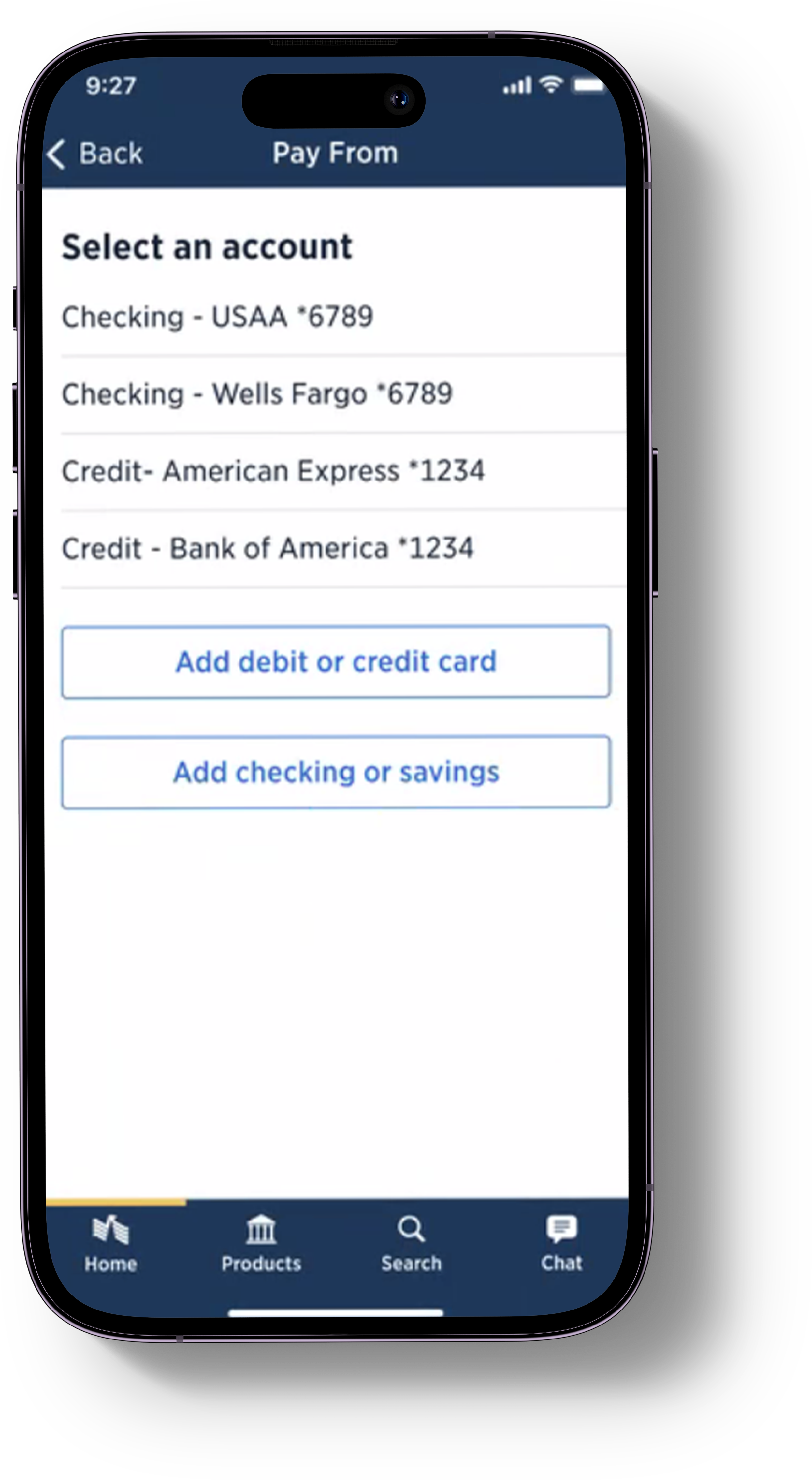Tap the back chevron arrow icon

pos(56,155)
